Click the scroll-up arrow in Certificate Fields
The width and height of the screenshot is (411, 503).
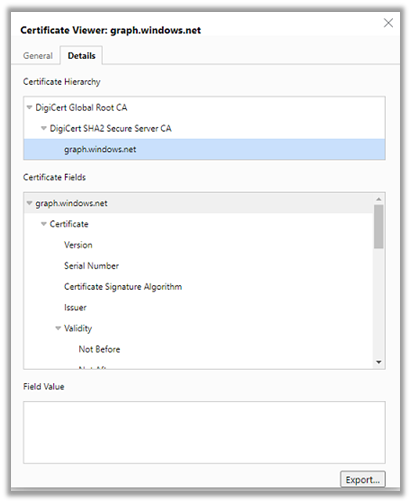click(x=379, y=199)
